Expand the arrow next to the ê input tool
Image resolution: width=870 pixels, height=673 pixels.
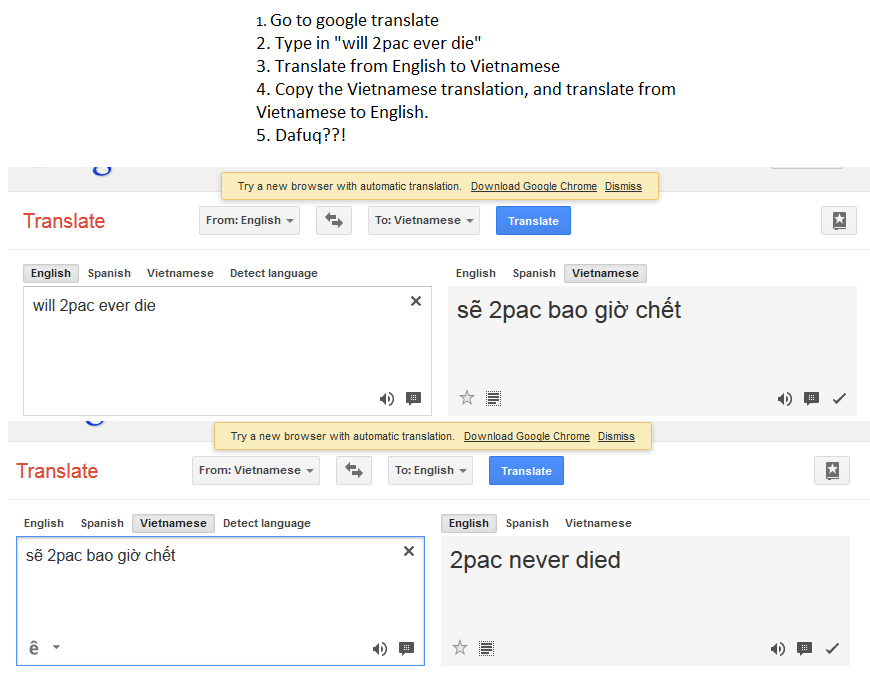pos(56,647)
